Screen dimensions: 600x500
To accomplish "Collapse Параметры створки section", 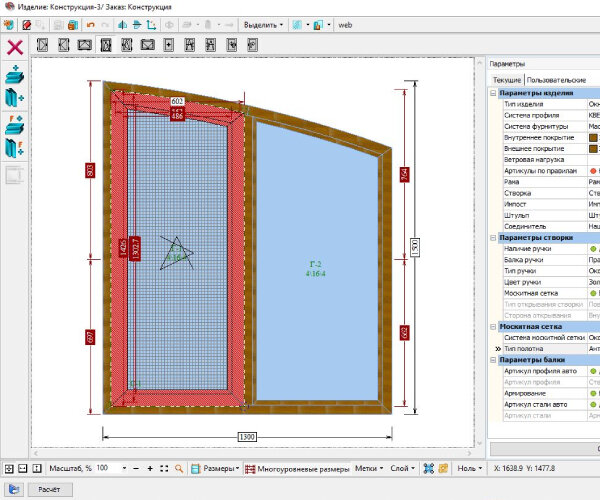I will pos(493,238).
